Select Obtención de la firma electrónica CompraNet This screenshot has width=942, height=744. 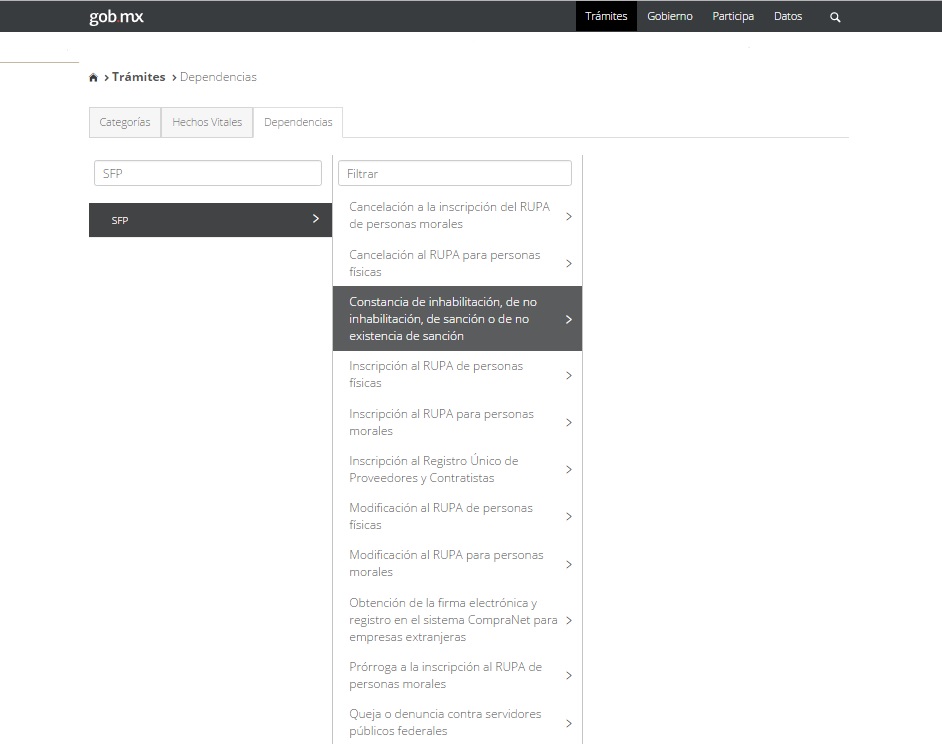coord(452,620)
